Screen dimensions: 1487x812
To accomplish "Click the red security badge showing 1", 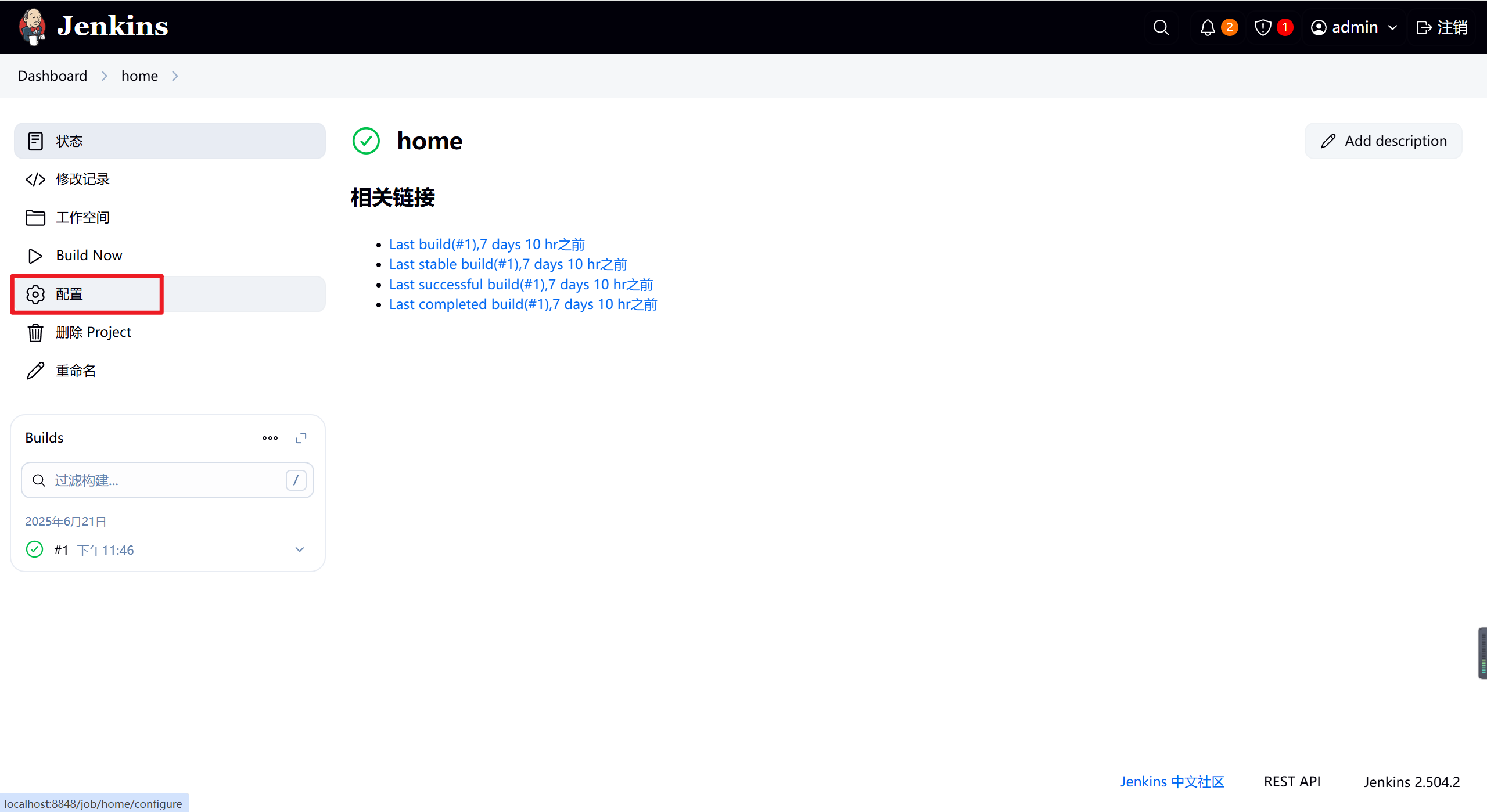I will point(1285,27).
